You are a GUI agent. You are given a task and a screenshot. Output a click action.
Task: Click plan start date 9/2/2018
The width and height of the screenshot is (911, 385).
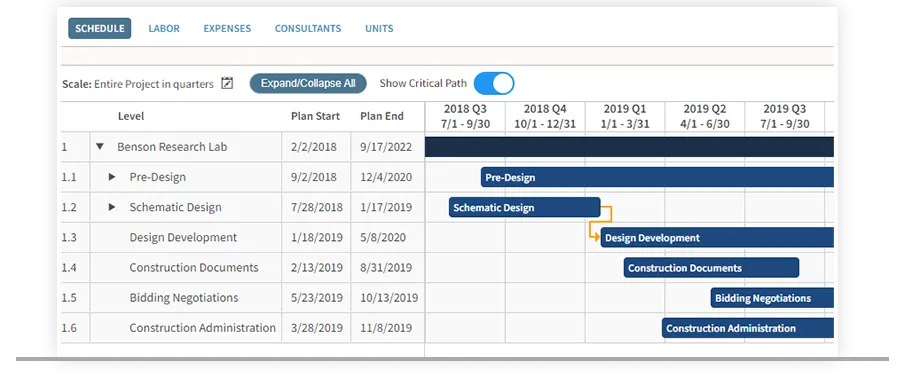[314, 177]
